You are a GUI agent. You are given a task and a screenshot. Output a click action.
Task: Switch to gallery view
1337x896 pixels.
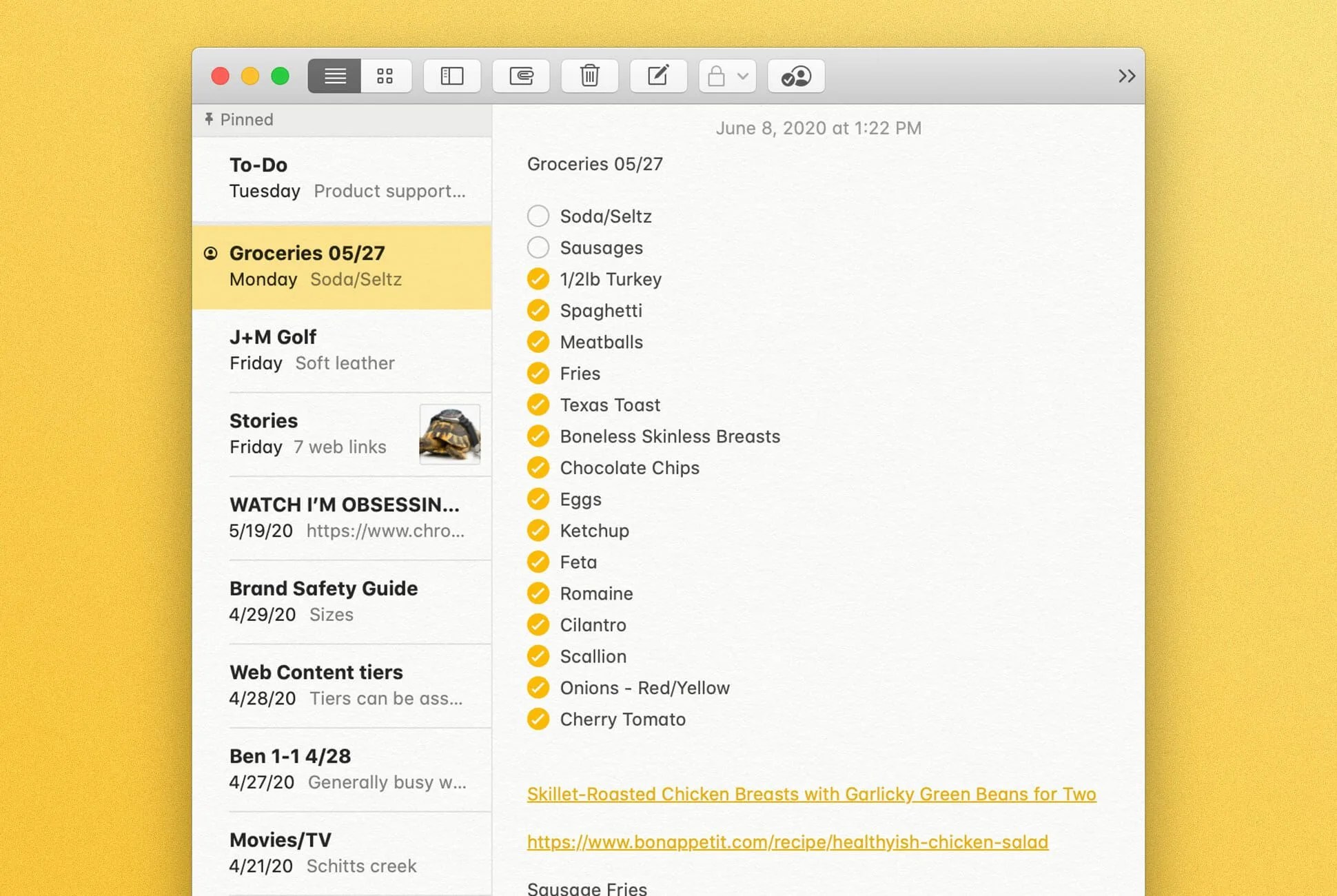click(386, 76)
